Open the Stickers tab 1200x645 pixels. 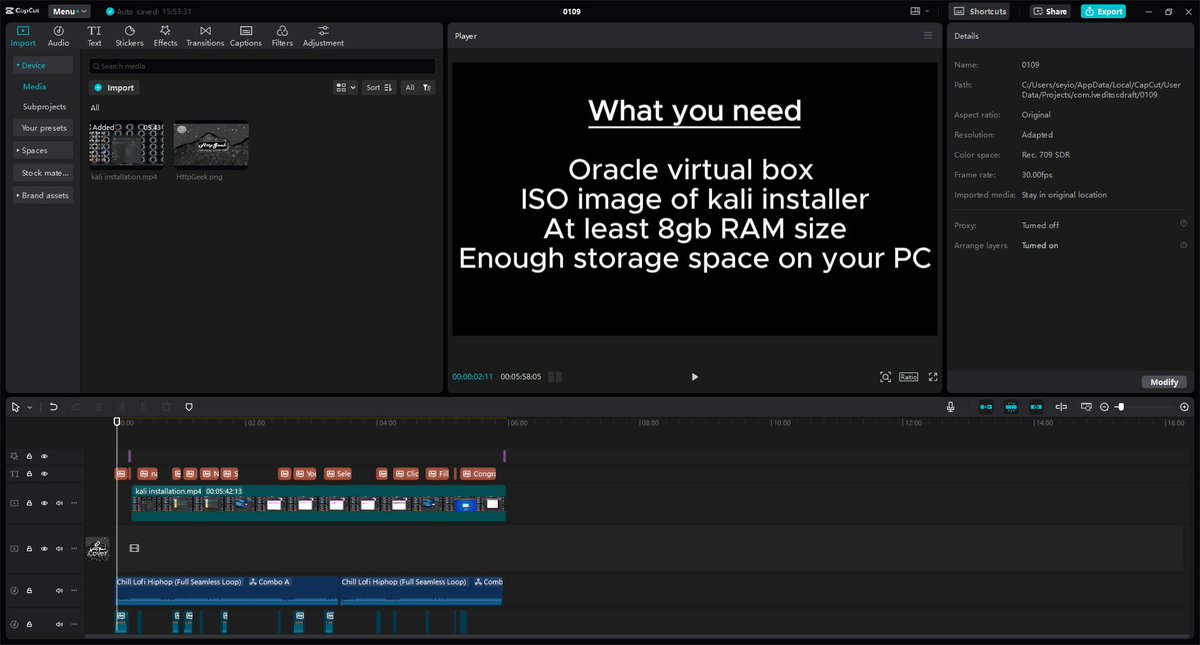129,36
